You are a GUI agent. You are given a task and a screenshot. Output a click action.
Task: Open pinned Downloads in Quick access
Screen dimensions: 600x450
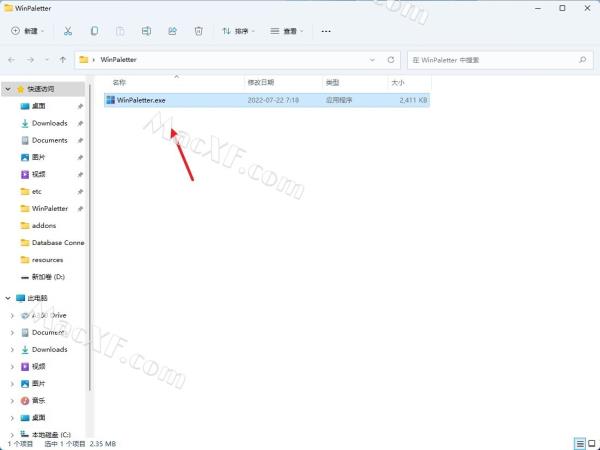50,123
